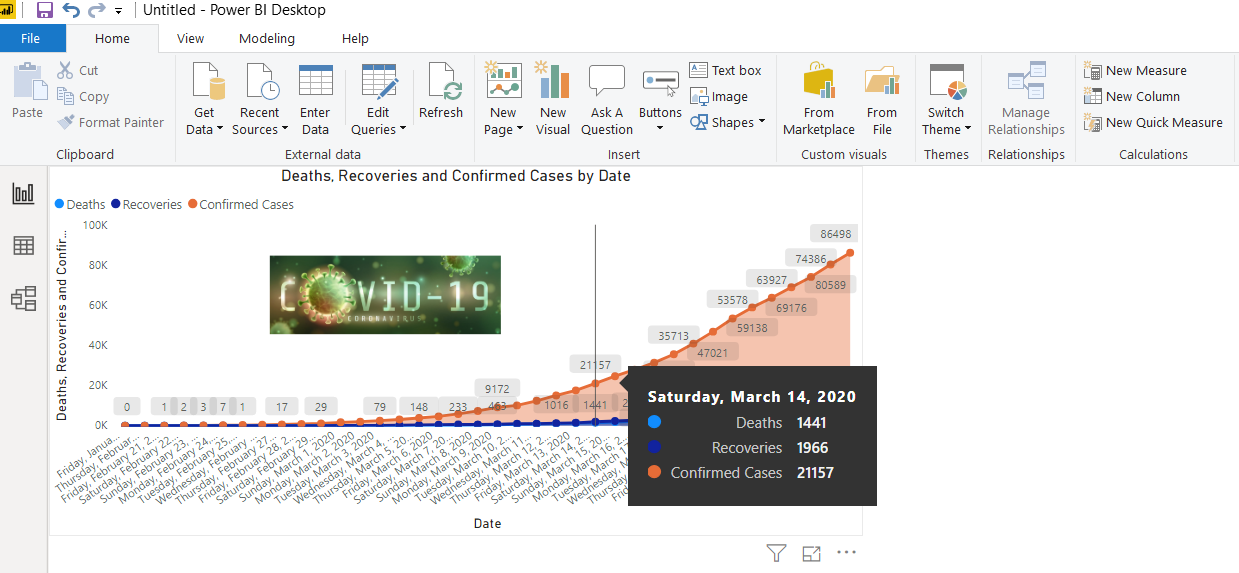Image resolution: width=1239 pixels, height=573 pixels.
Task: Click the Copy button
Action: (83, 96)
